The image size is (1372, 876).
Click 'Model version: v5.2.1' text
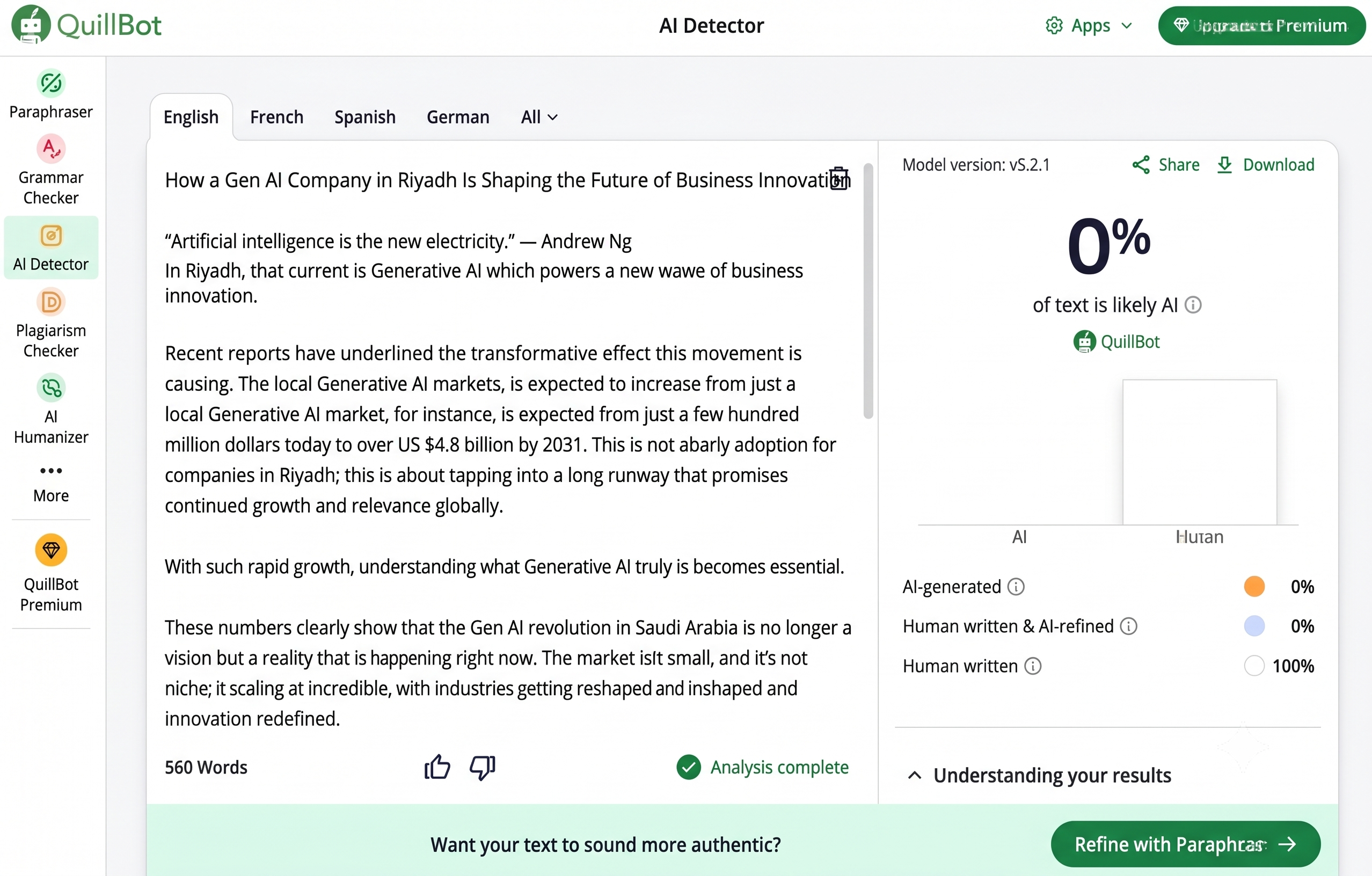[x=975, y=165]
